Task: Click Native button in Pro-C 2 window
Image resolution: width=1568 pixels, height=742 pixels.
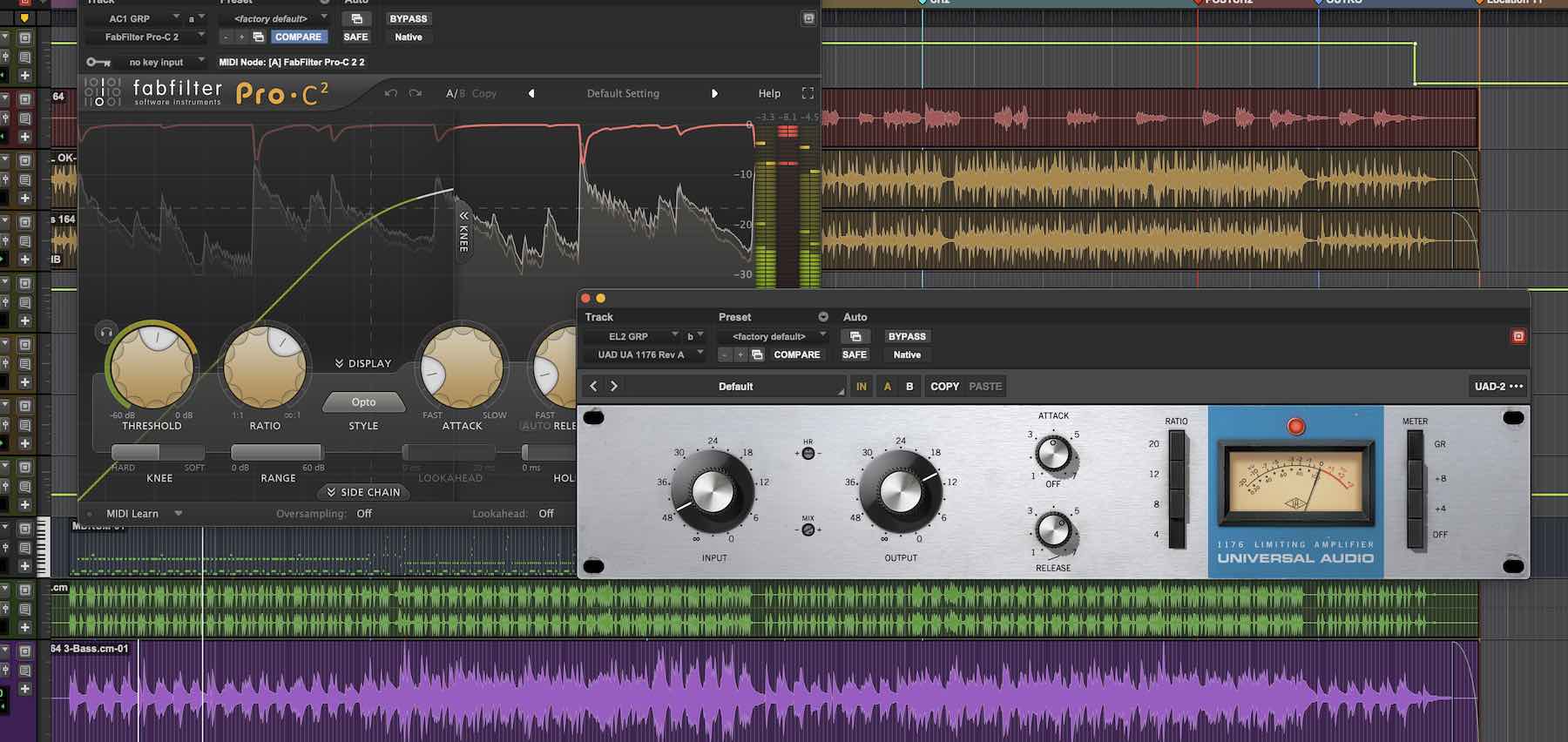Action: tap(409, 37)
